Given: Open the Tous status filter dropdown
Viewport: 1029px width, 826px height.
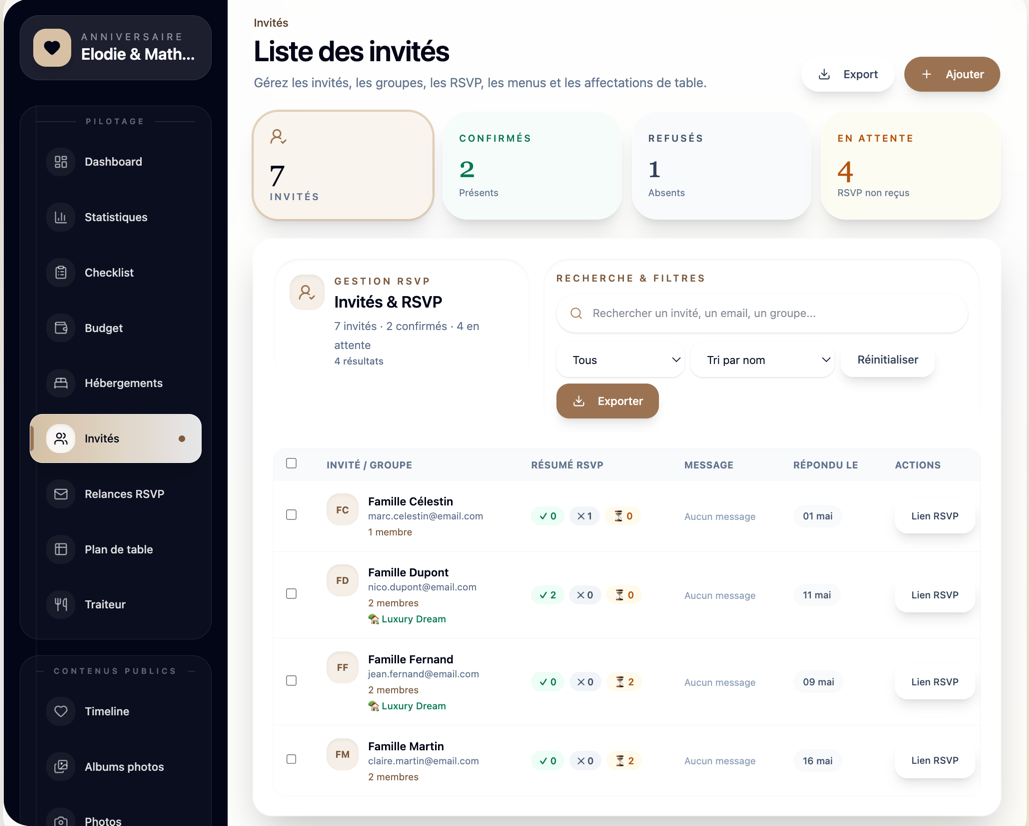Looking at the screenshot, I should (620, 360).
